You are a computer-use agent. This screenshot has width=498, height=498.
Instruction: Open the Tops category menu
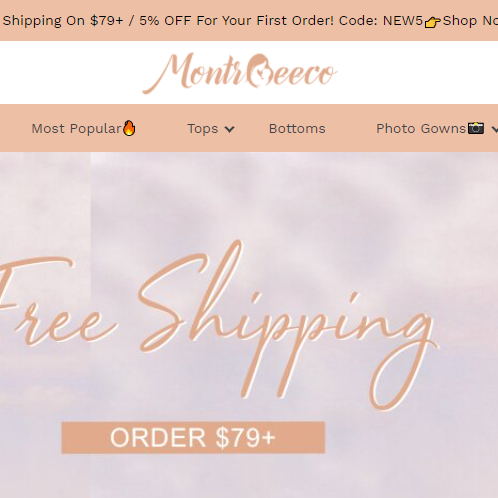click(203, 129)
